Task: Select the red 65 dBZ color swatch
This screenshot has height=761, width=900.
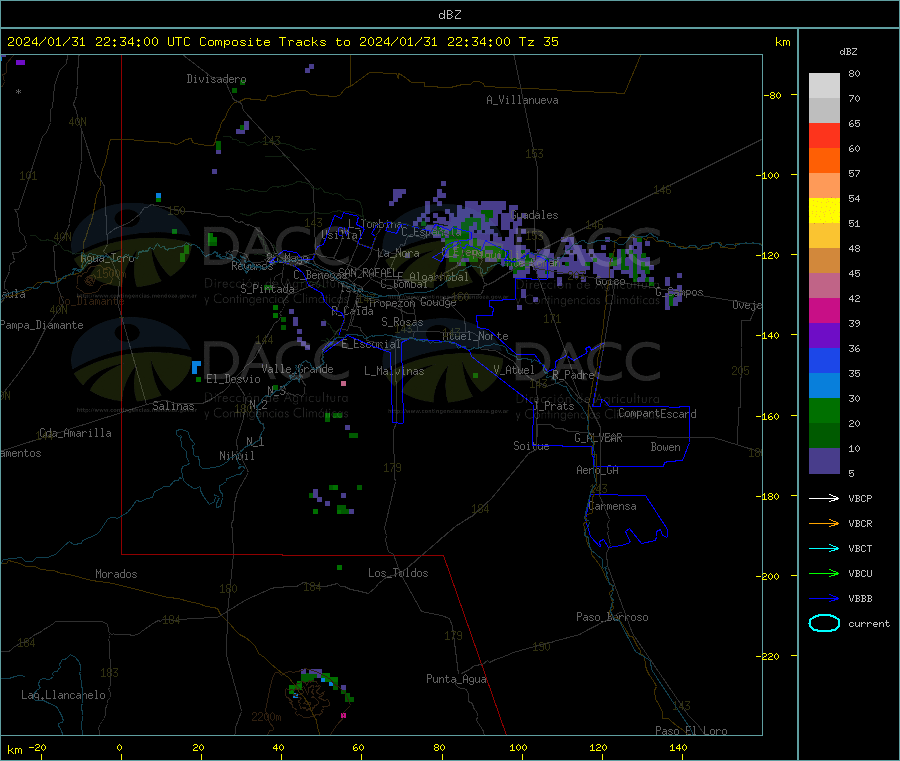Action: click(x=824, y=135)
